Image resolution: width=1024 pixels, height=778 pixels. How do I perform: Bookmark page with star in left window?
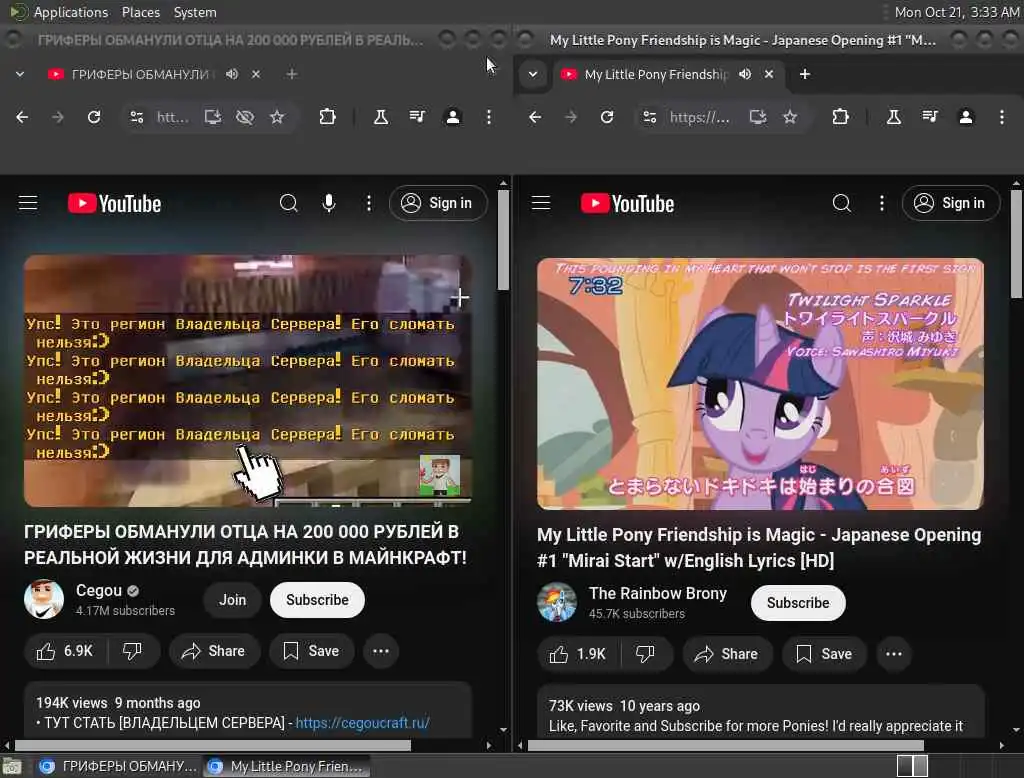click(277, 117)
